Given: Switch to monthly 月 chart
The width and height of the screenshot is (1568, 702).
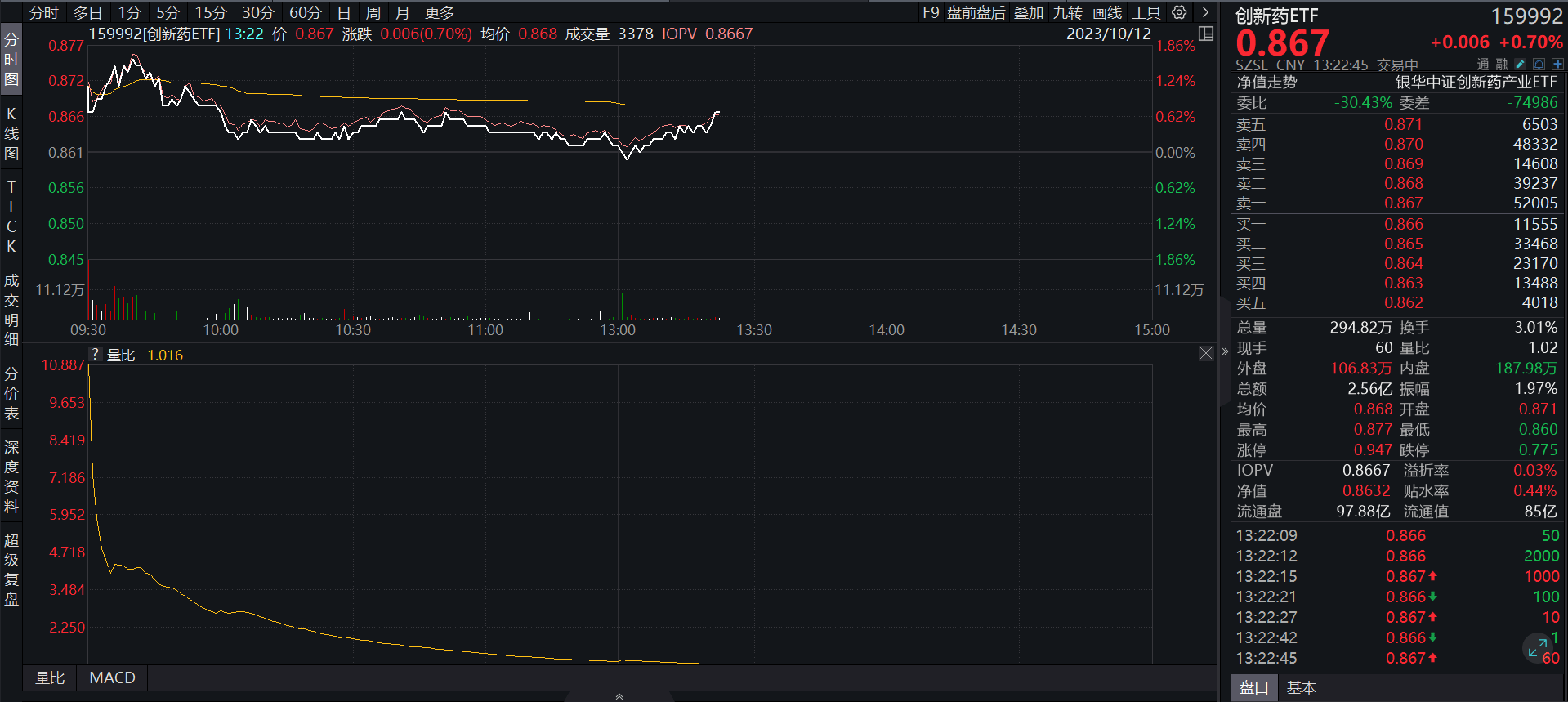Looking at the screenshot, I should [402, 12].
